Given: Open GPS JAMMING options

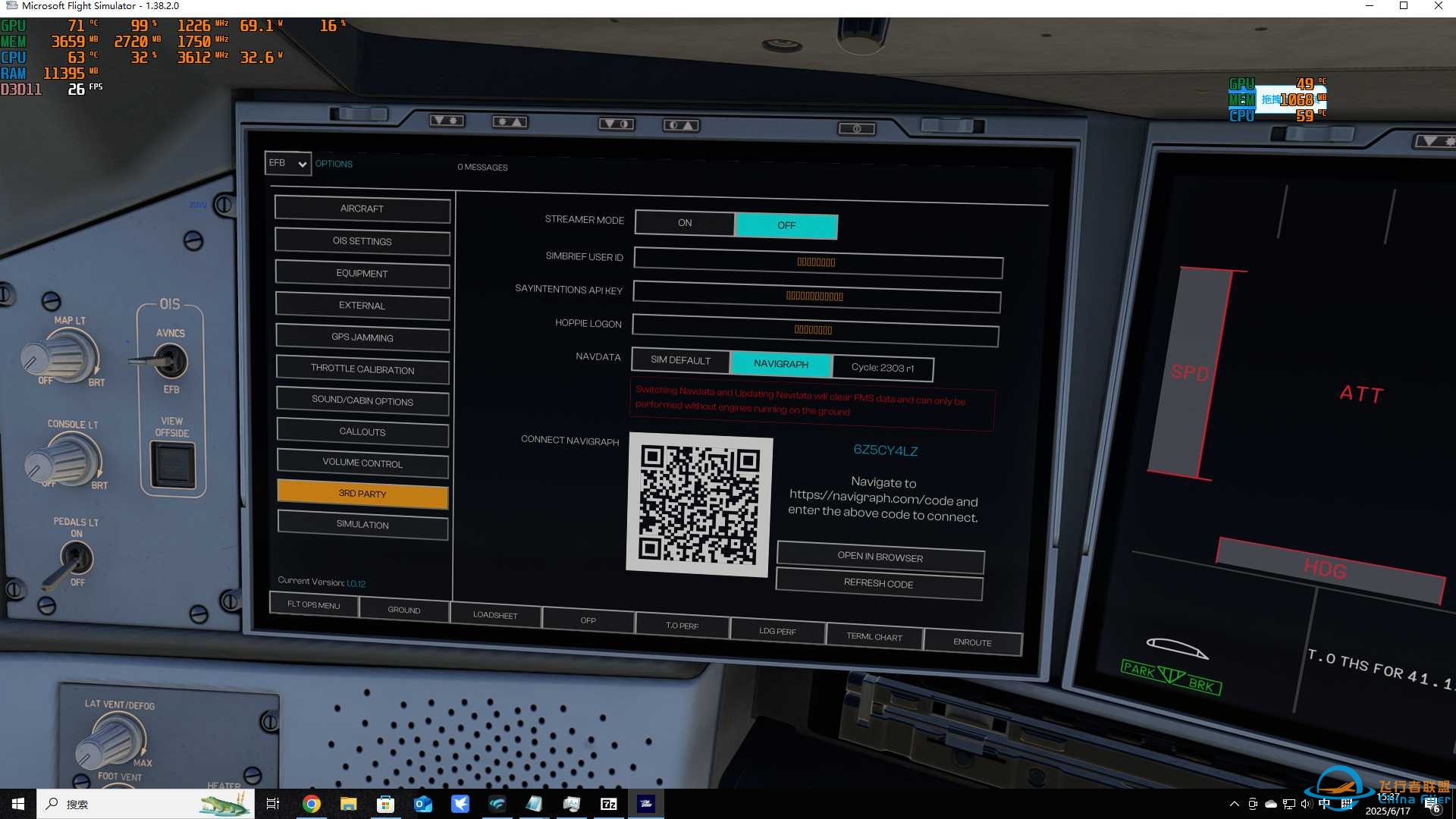Looking at the screenshot, I should coord(362,337).
